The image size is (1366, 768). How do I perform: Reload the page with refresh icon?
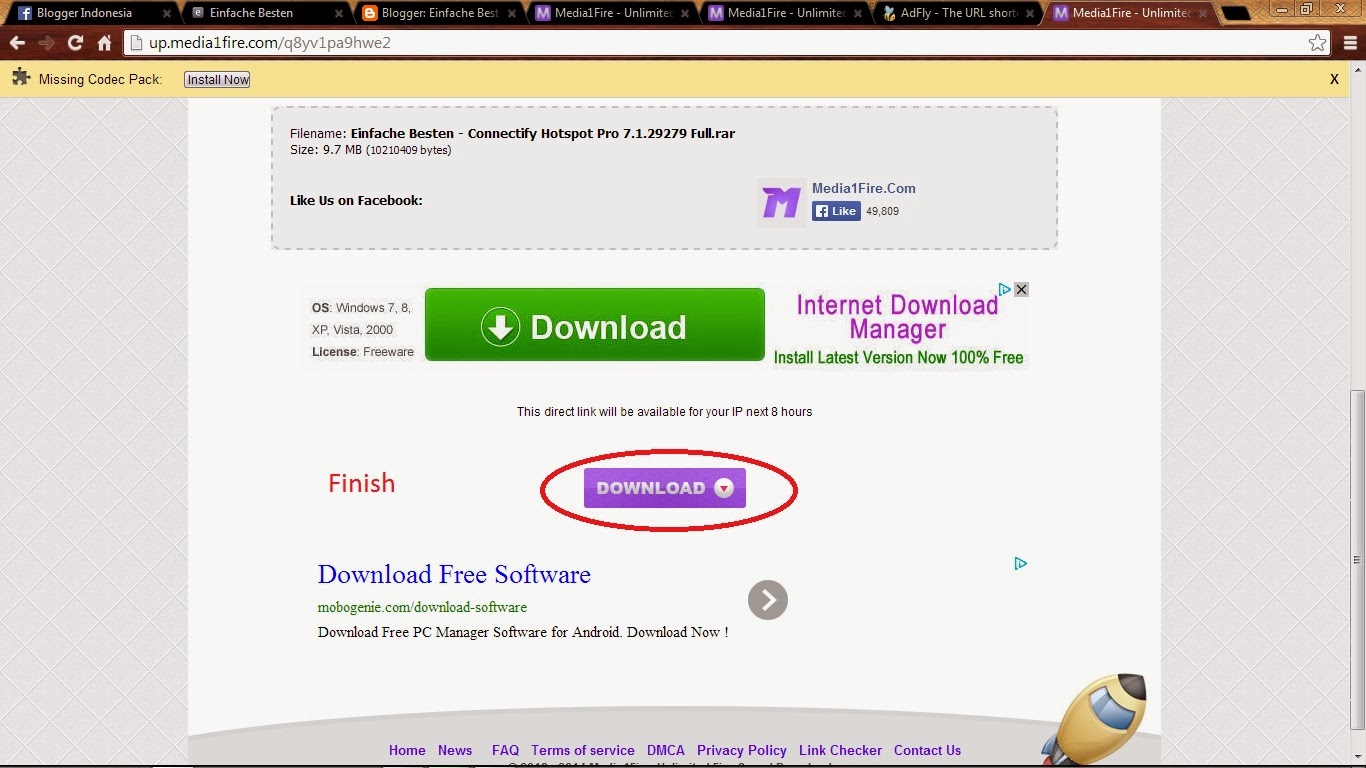[75, 43]
